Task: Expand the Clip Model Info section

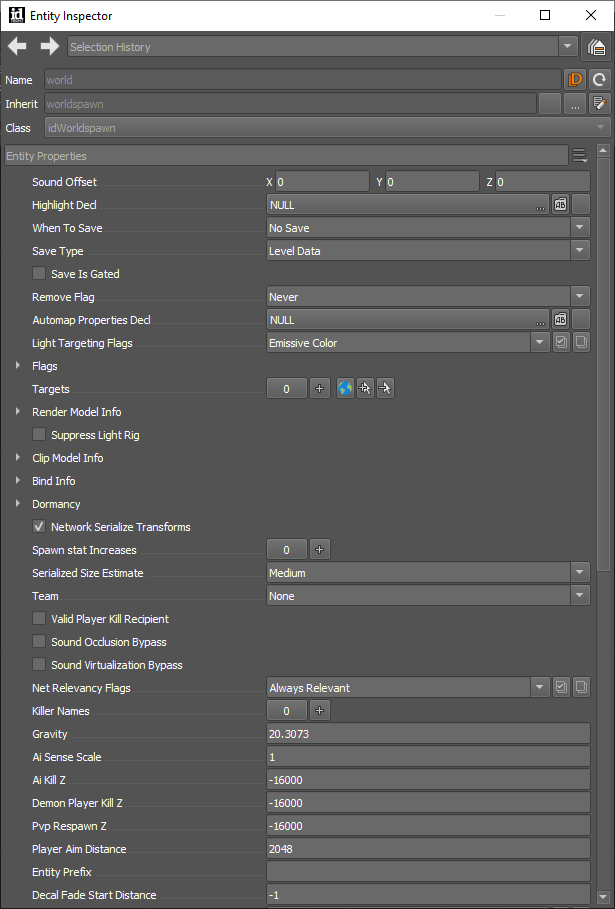Action: click(18, 457)
